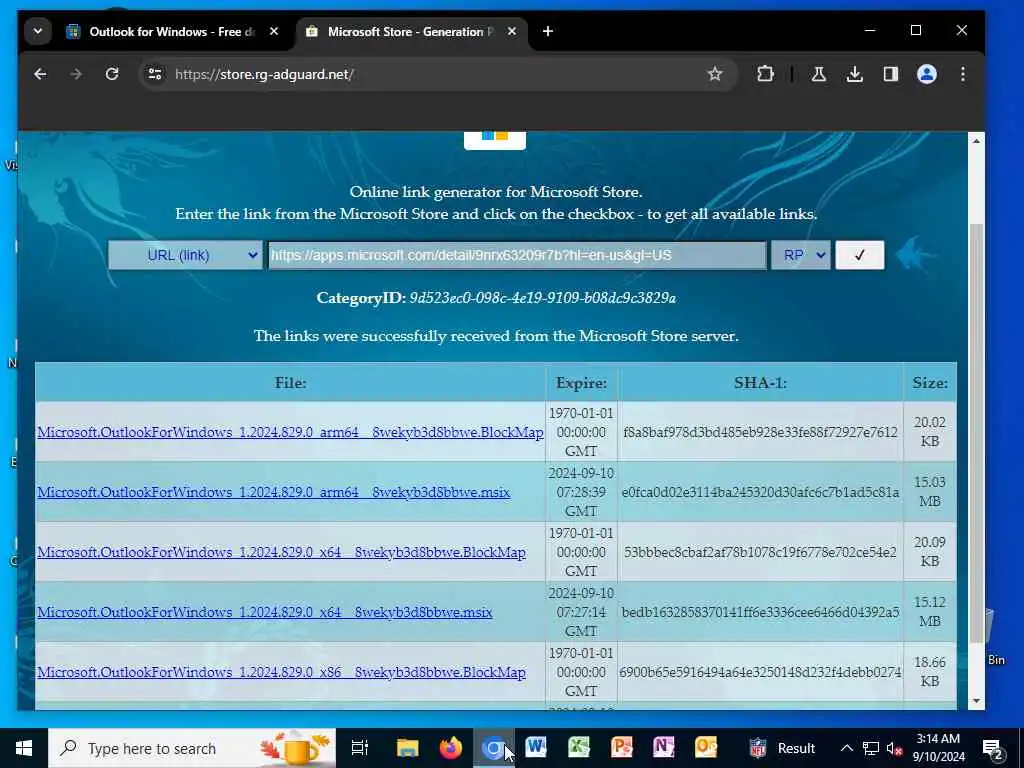Show hidden system tray icons

[x=846, y=748]
